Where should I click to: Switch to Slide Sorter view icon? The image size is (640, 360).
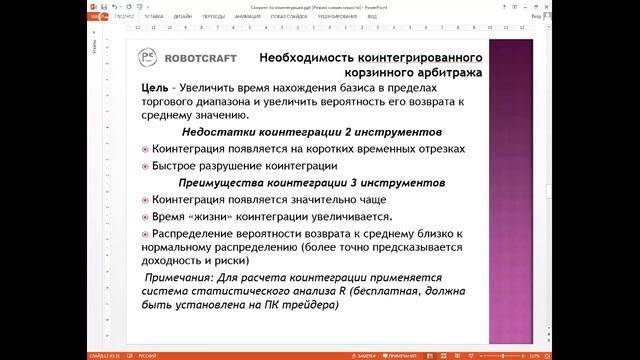pos(444,356)
